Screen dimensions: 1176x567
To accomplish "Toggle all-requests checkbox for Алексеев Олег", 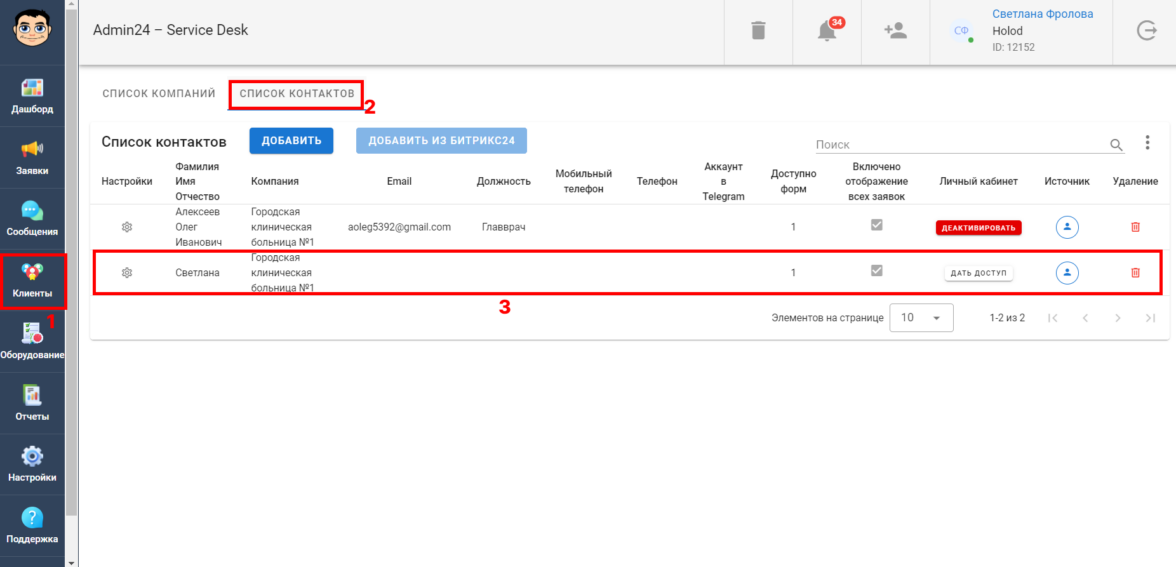I will (877, 226).
